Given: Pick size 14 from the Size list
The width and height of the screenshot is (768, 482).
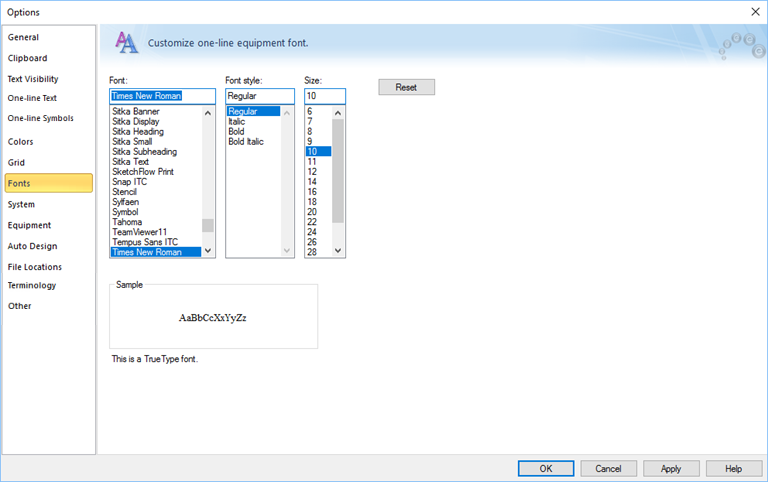Looking at the screenshot, I should click(x=312, y=182).
